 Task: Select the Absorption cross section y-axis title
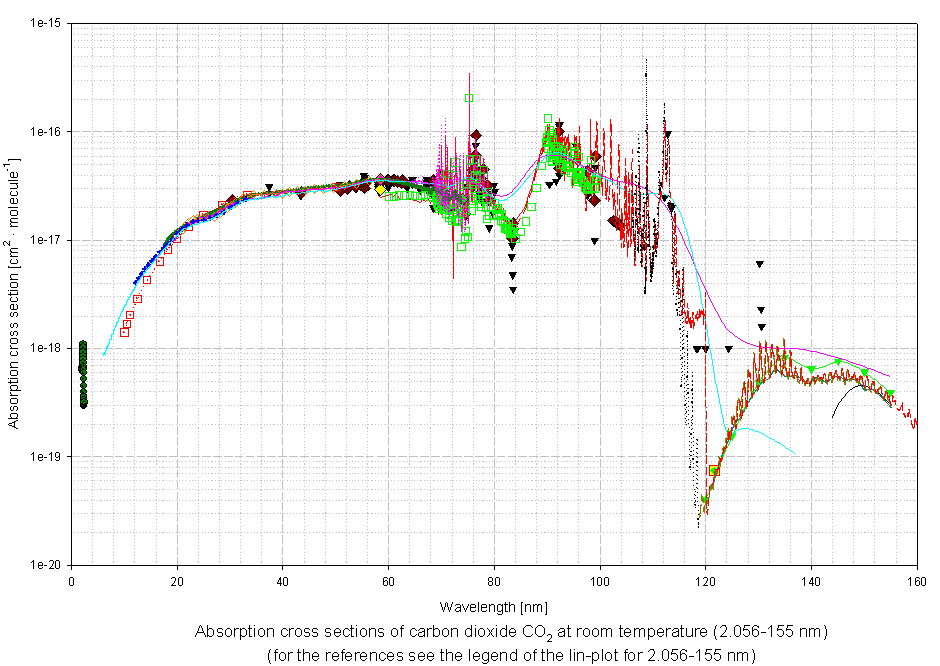13,293
